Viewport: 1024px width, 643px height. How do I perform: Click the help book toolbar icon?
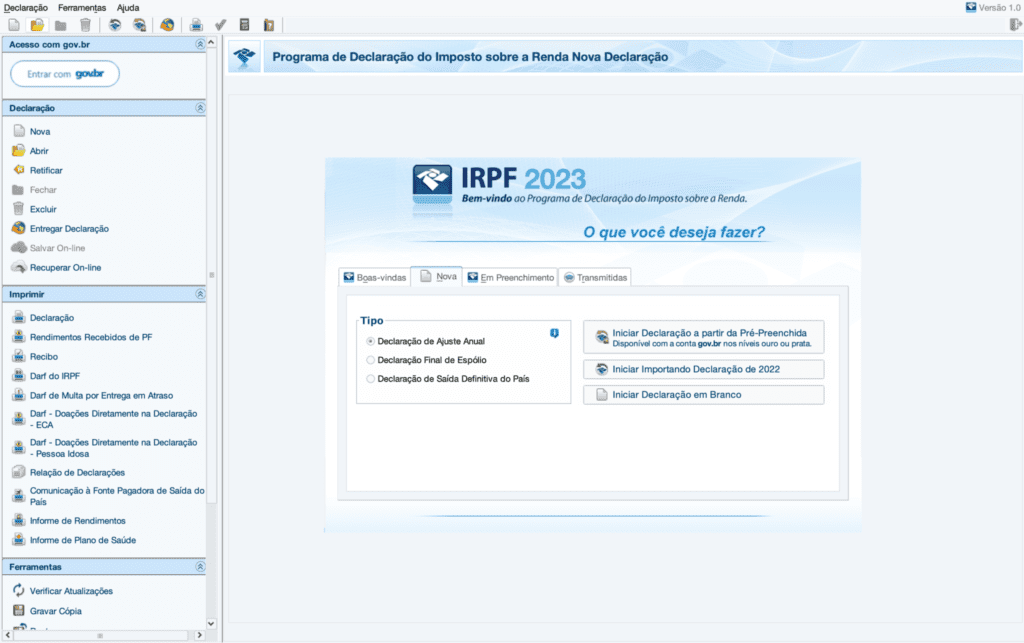coord(268,25)
